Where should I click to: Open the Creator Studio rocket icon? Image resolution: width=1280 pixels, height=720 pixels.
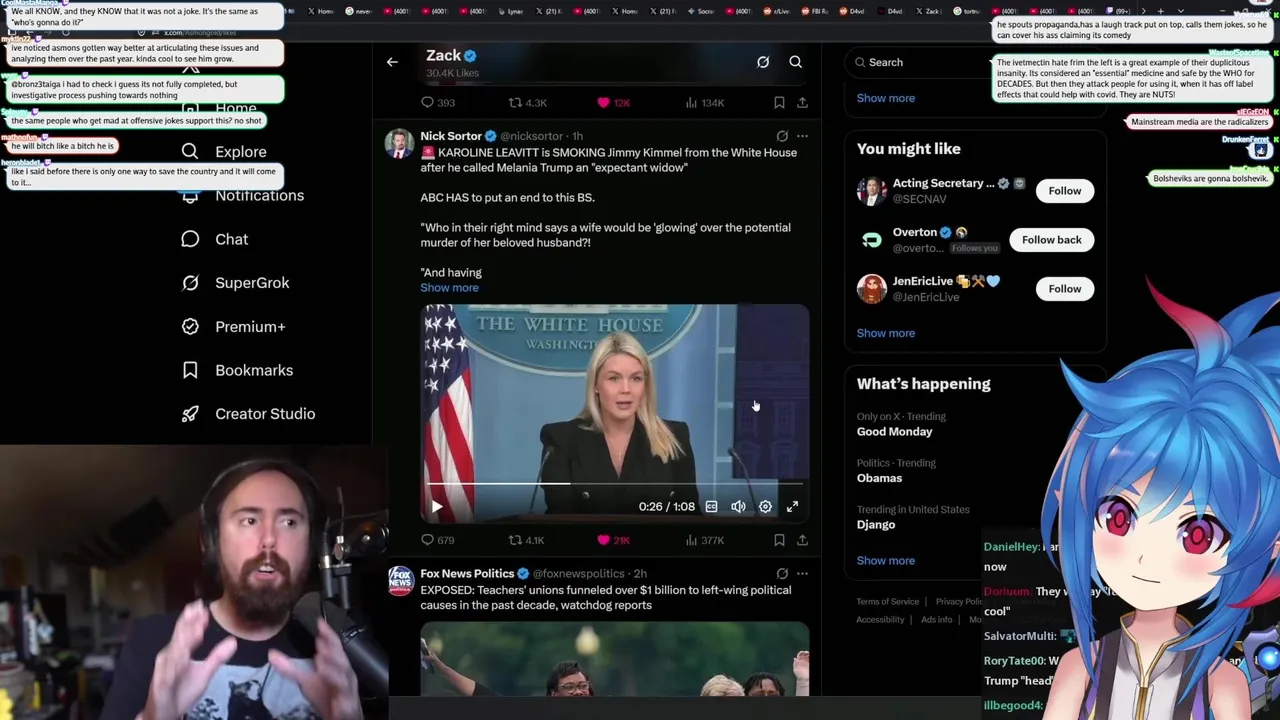pos(190,414)
